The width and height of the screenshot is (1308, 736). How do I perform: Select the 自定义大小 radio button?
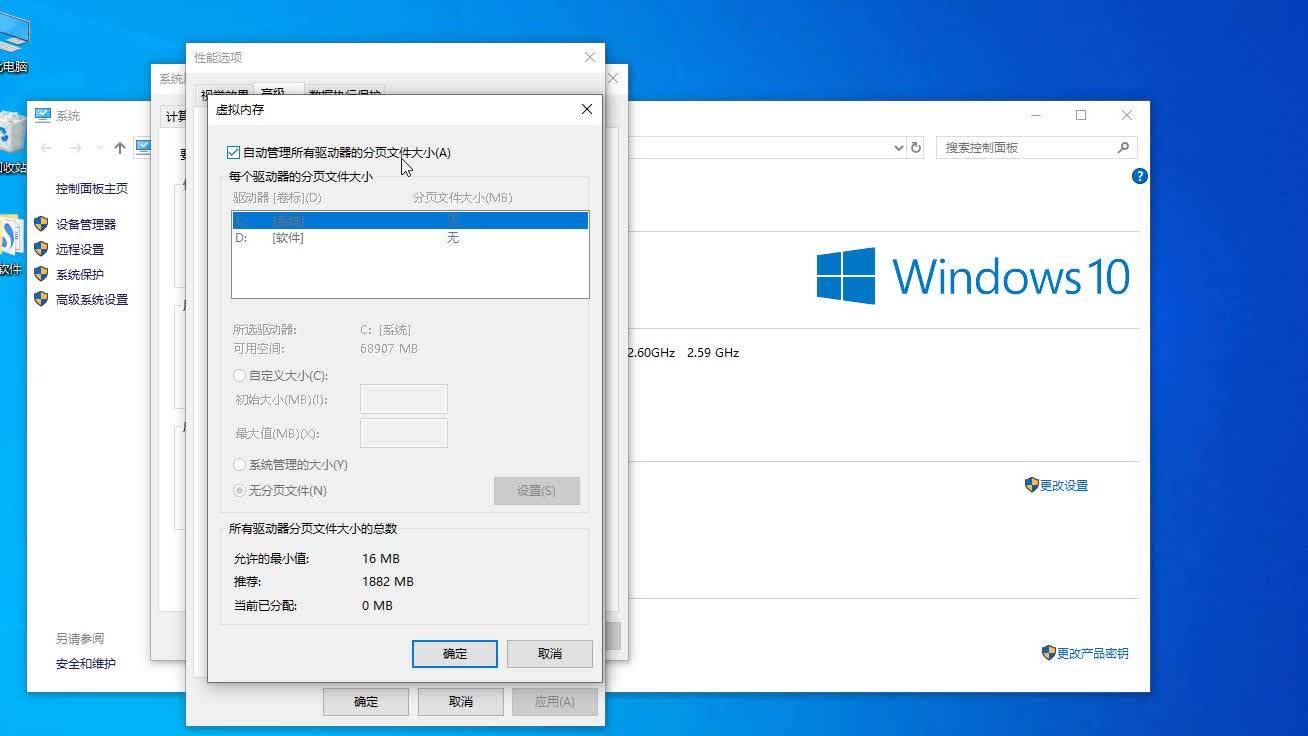click(x=239, y=375)
